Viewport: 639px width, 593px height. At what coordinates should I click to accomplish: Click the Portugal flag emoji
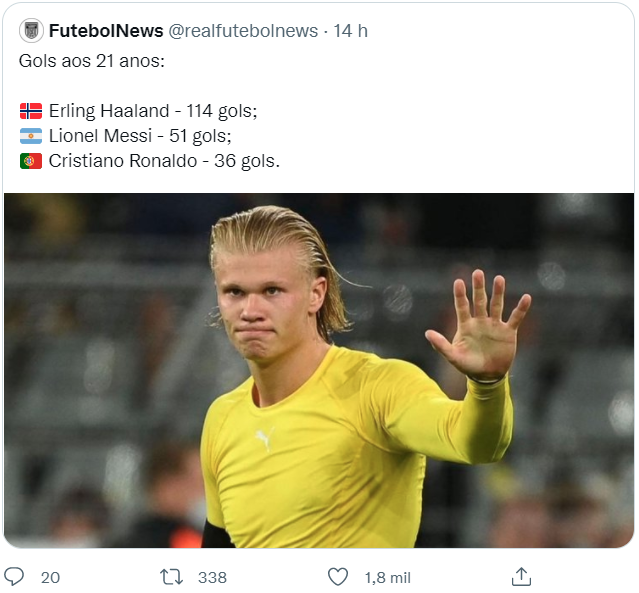[x=31, y=161]
